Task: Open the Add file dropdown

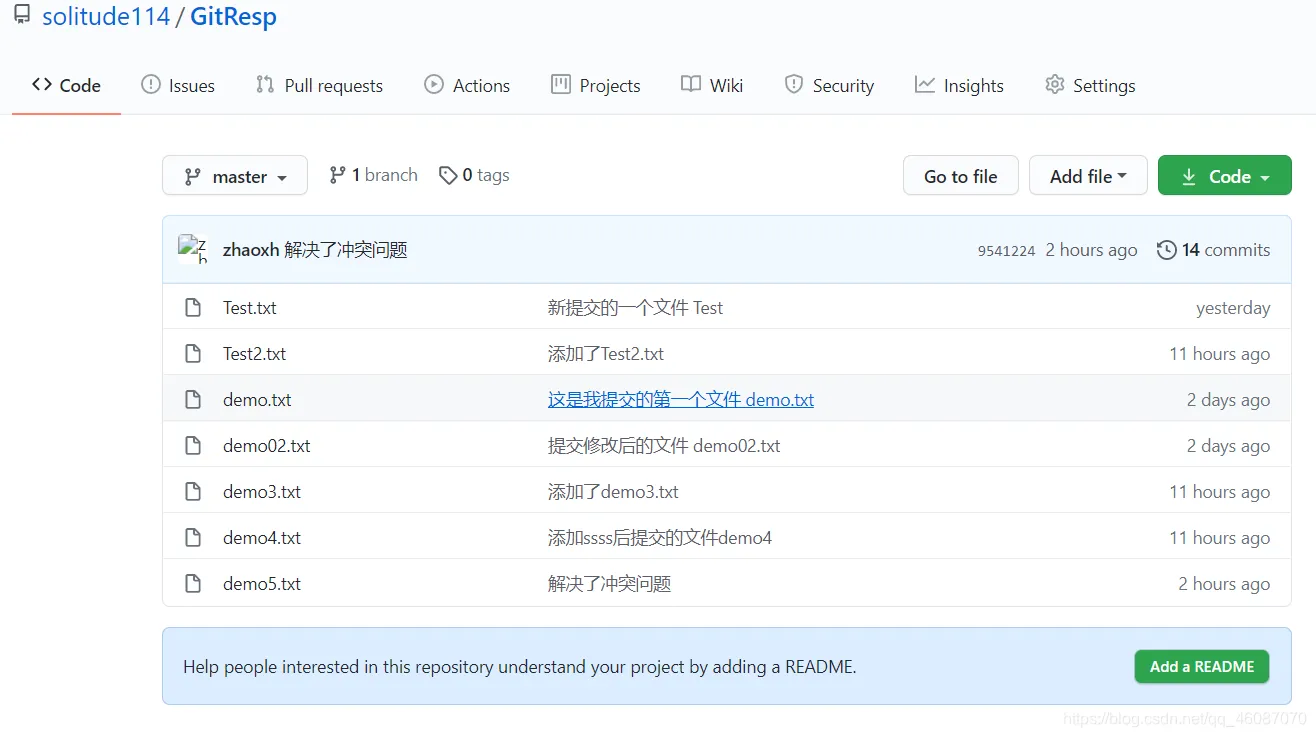Action: tap(1087, 176)
